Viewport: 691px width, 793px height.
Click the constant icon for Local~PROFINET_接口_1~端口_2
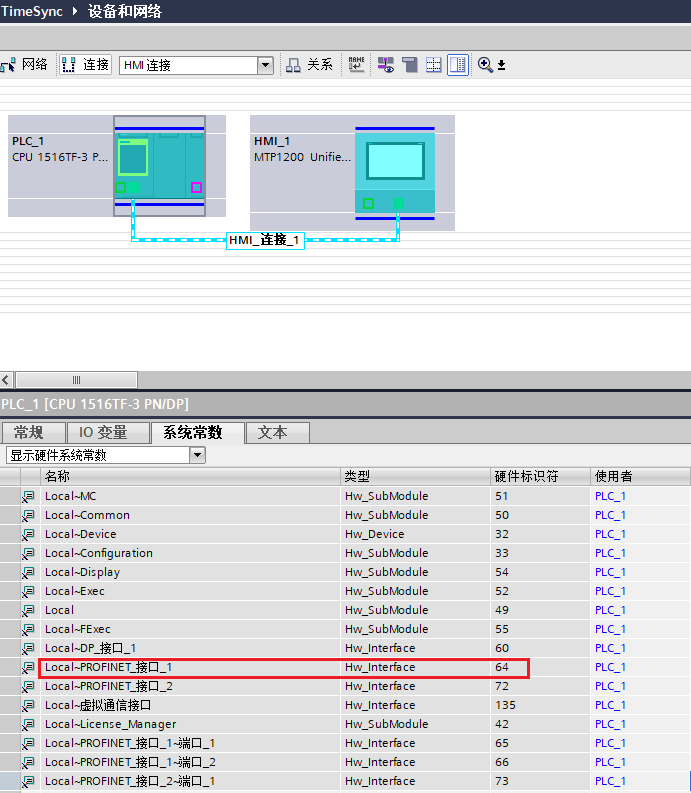point(28,762)
